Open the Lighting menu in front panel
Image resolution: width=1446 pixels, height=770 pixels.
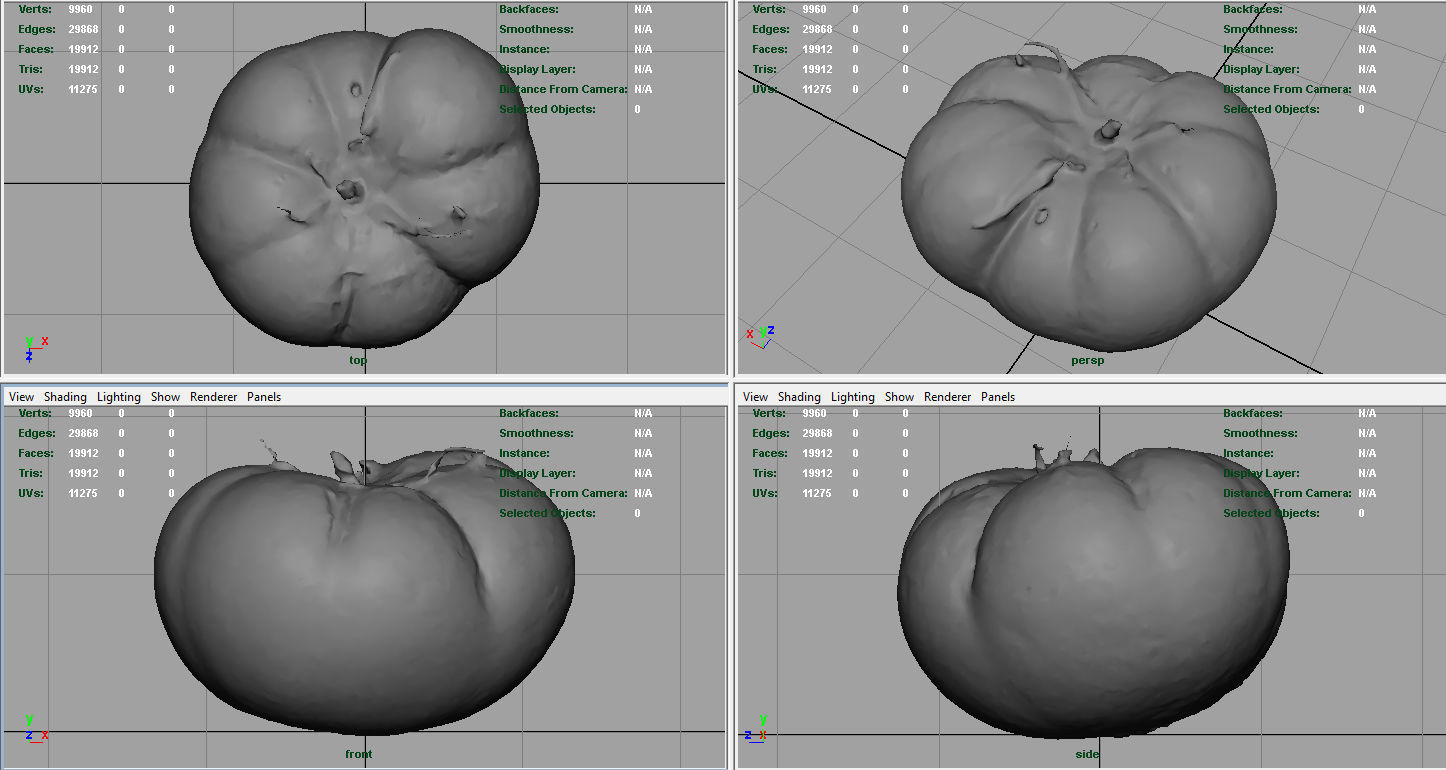coord(119,397)
